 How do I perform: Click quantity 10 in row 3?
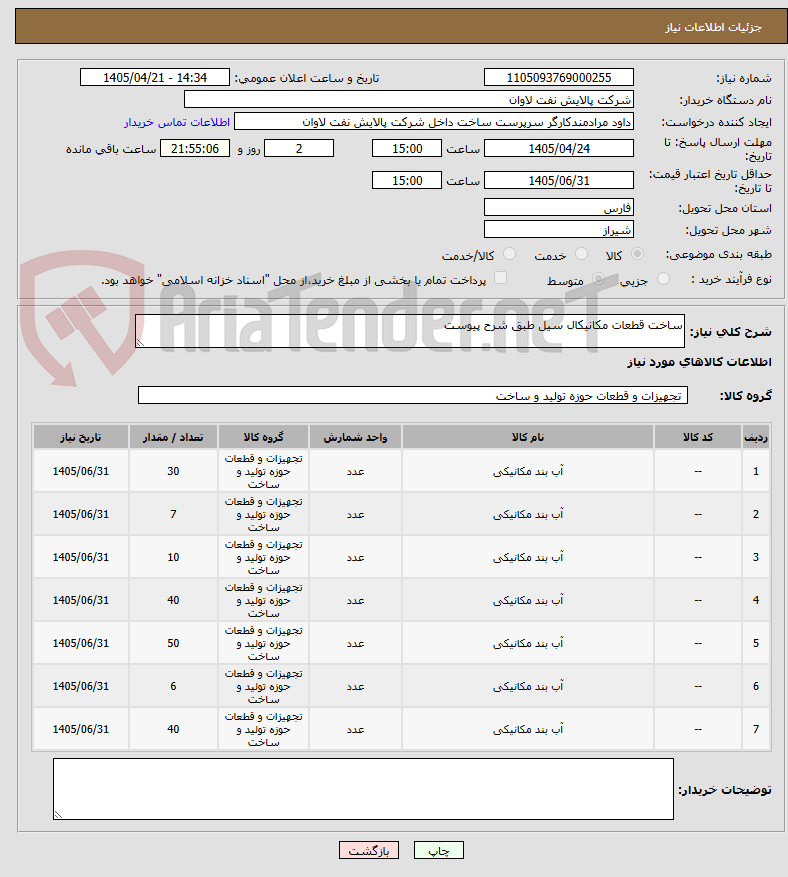[173, 557]
